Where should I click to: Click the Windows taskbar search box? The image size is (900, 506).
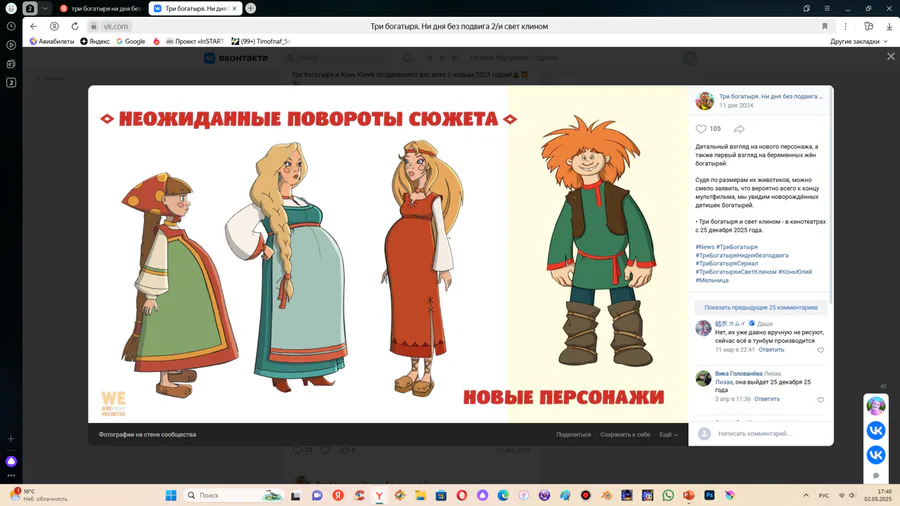[234, 495]
